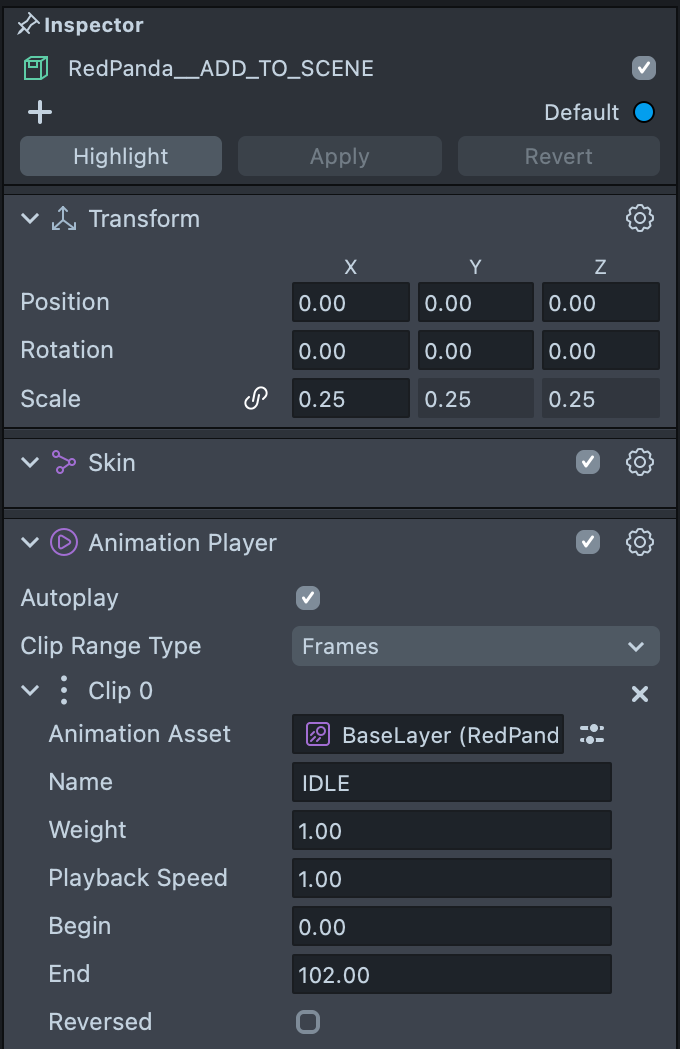
Task: Open Skin component gear settings
Action: (639, 462)
